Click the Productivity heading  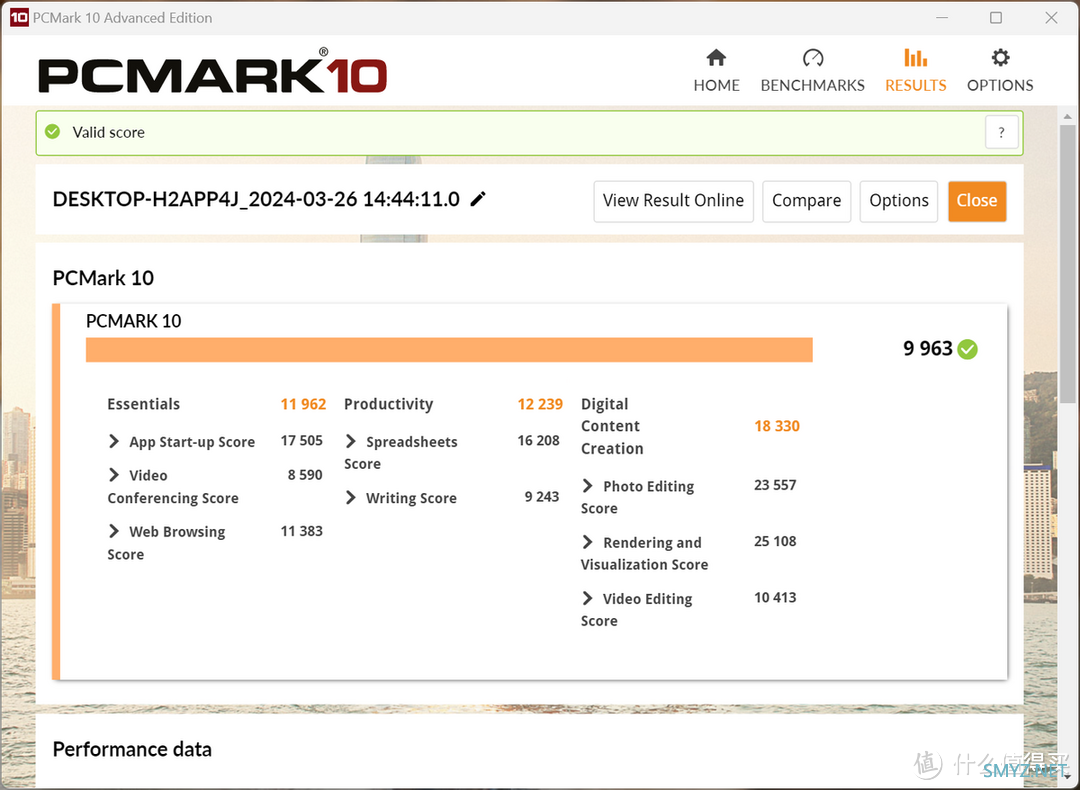tap(388, 404)
